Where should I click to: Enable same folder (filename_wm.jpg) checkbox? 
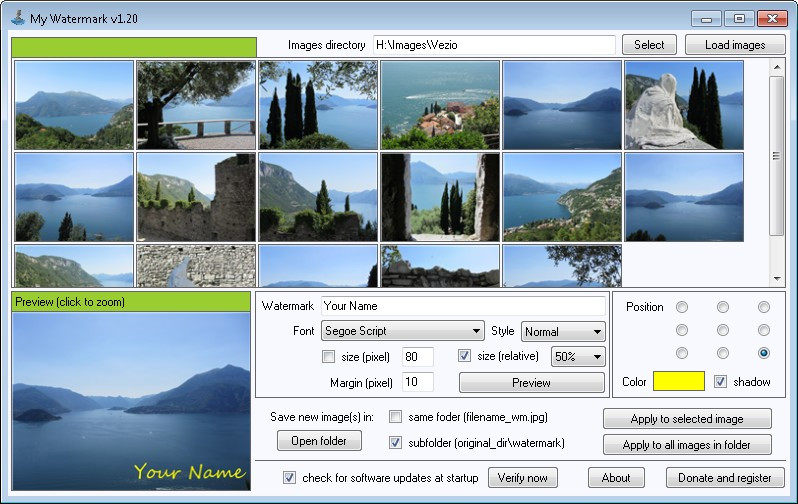395,417
